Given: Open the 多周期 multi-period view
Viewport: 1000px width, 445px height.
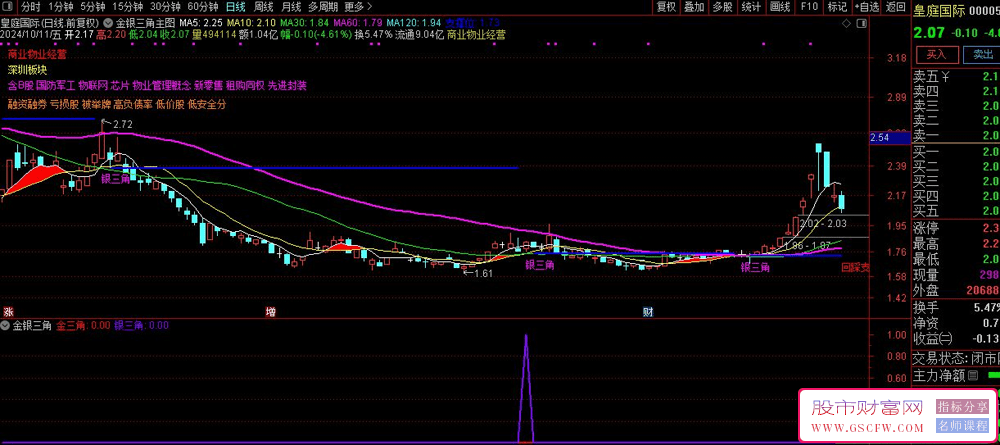Looking at the screenshot, I should point(323,7).
